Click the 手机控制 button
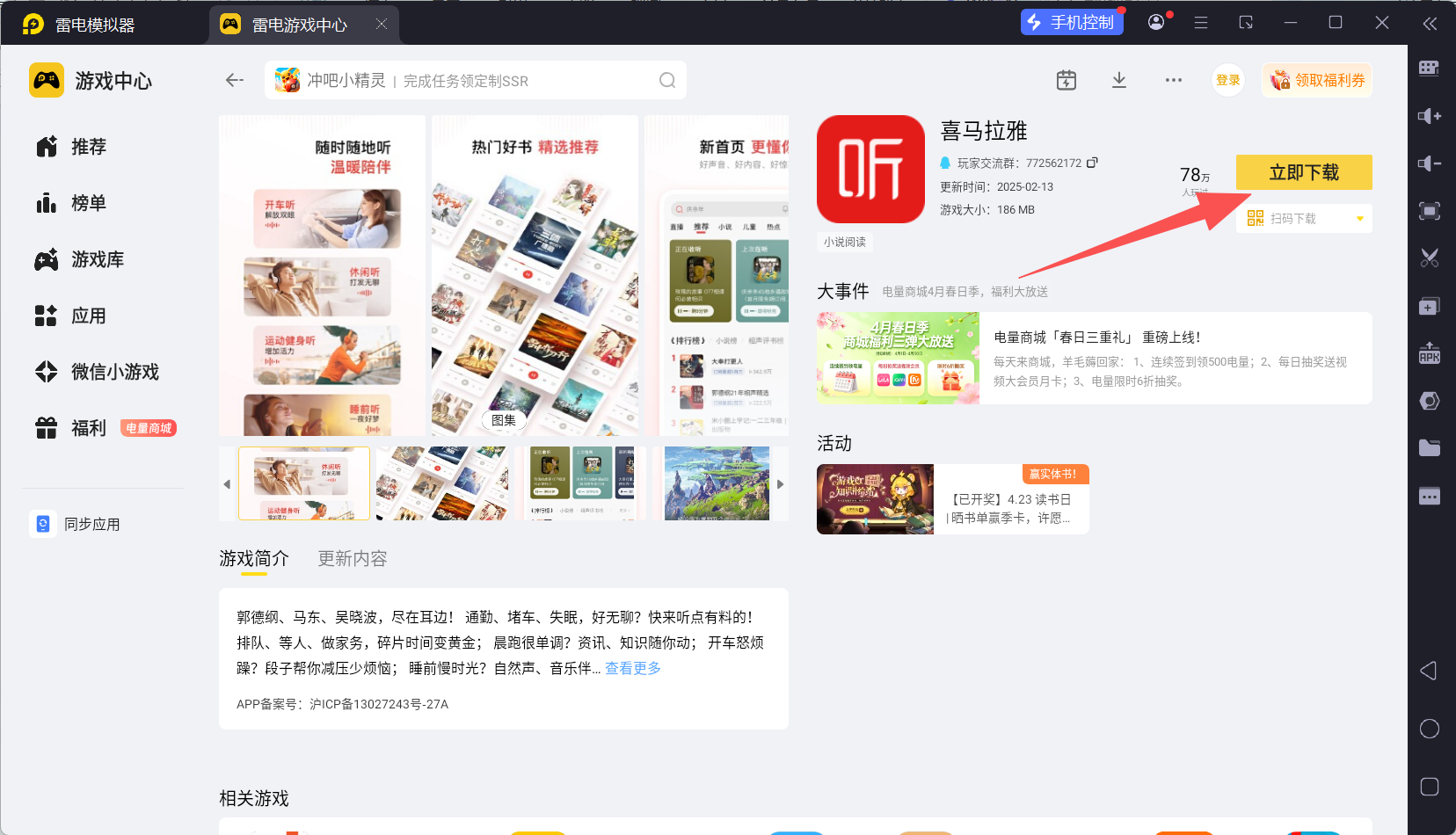The width and height of the screenshot is (1456, 835). pos(1073,22)
